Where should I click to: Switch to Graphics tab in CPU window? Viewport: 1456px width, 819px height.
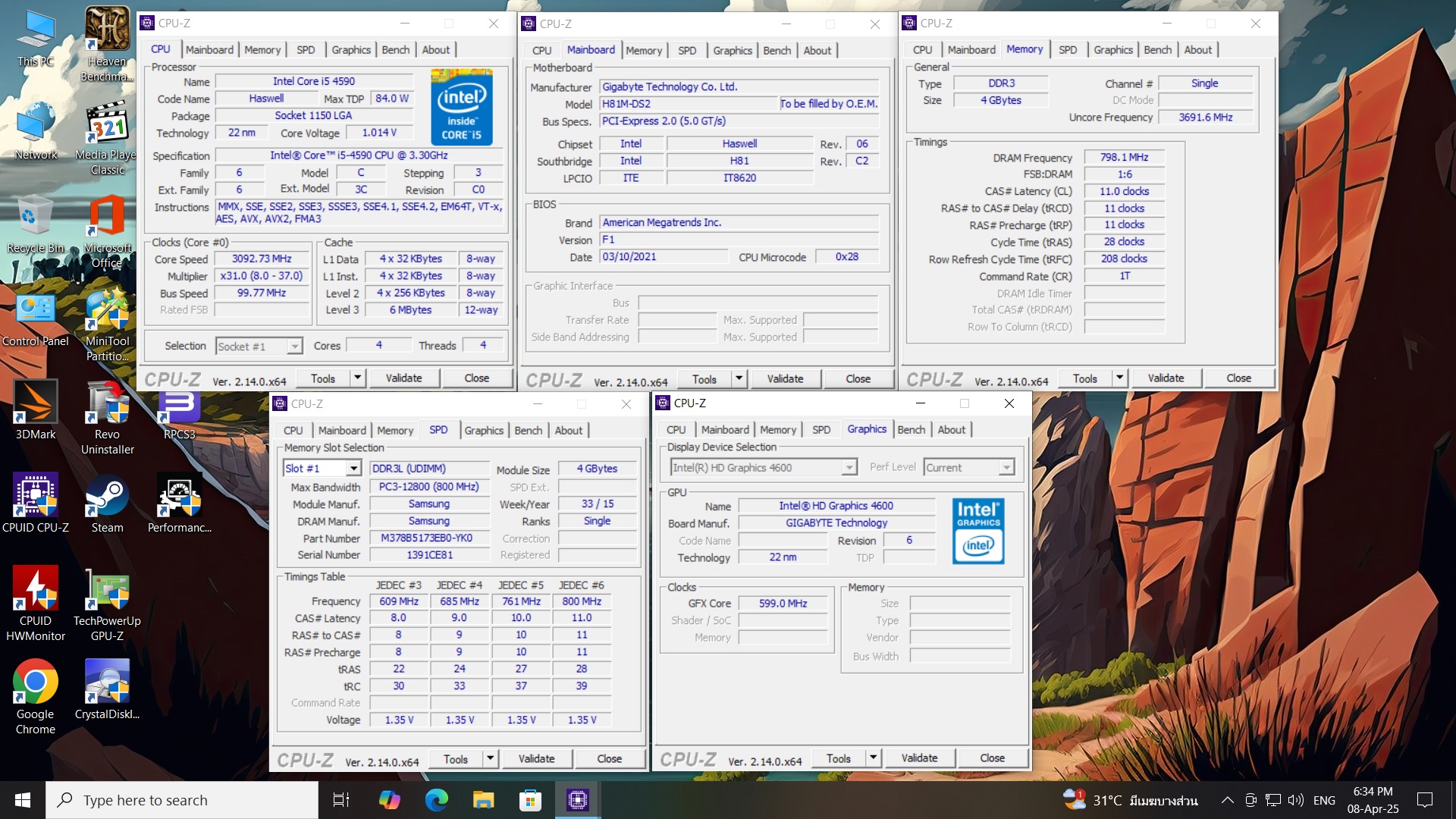tap(351, 50)
